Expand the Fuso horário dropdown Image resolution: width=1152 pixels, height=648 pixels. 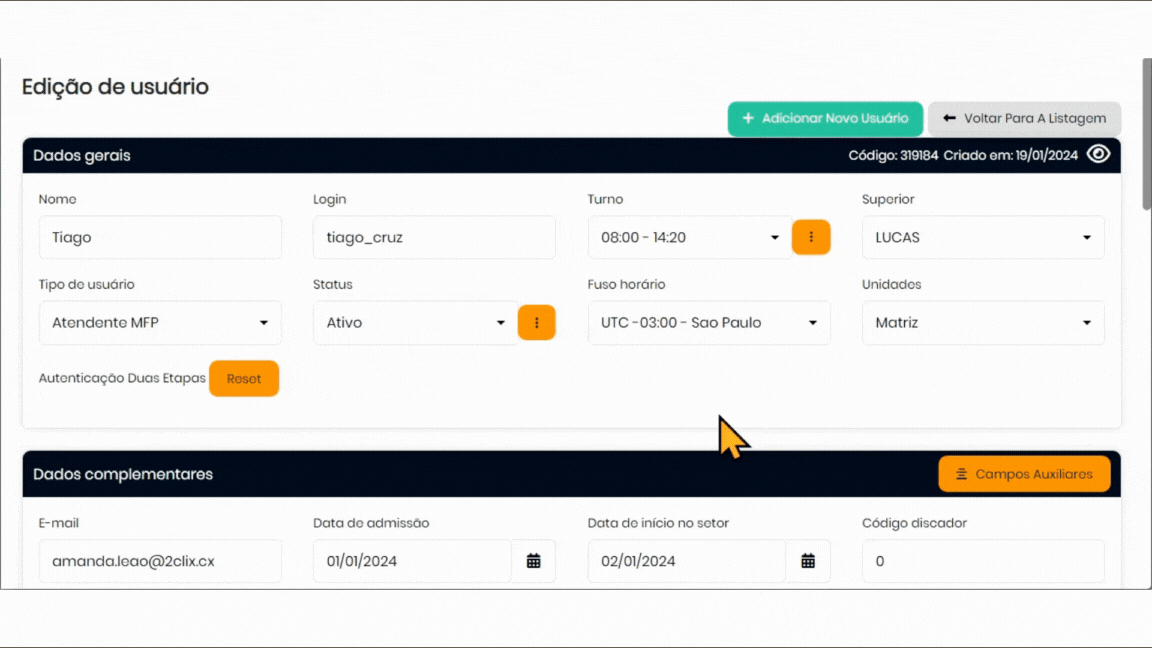click(x=708, y=323)
